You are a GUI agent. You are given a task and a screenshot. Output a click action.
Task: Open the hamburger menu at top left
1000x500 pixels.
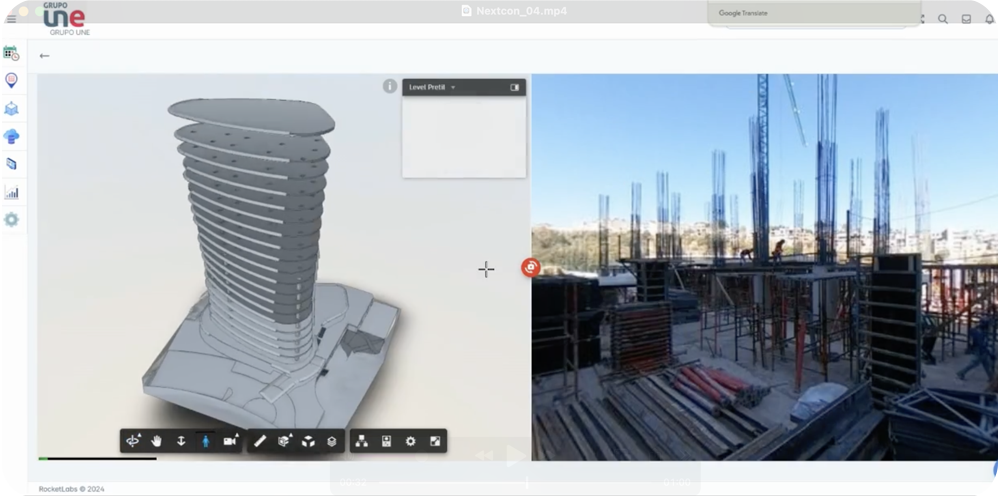(11, 19)
